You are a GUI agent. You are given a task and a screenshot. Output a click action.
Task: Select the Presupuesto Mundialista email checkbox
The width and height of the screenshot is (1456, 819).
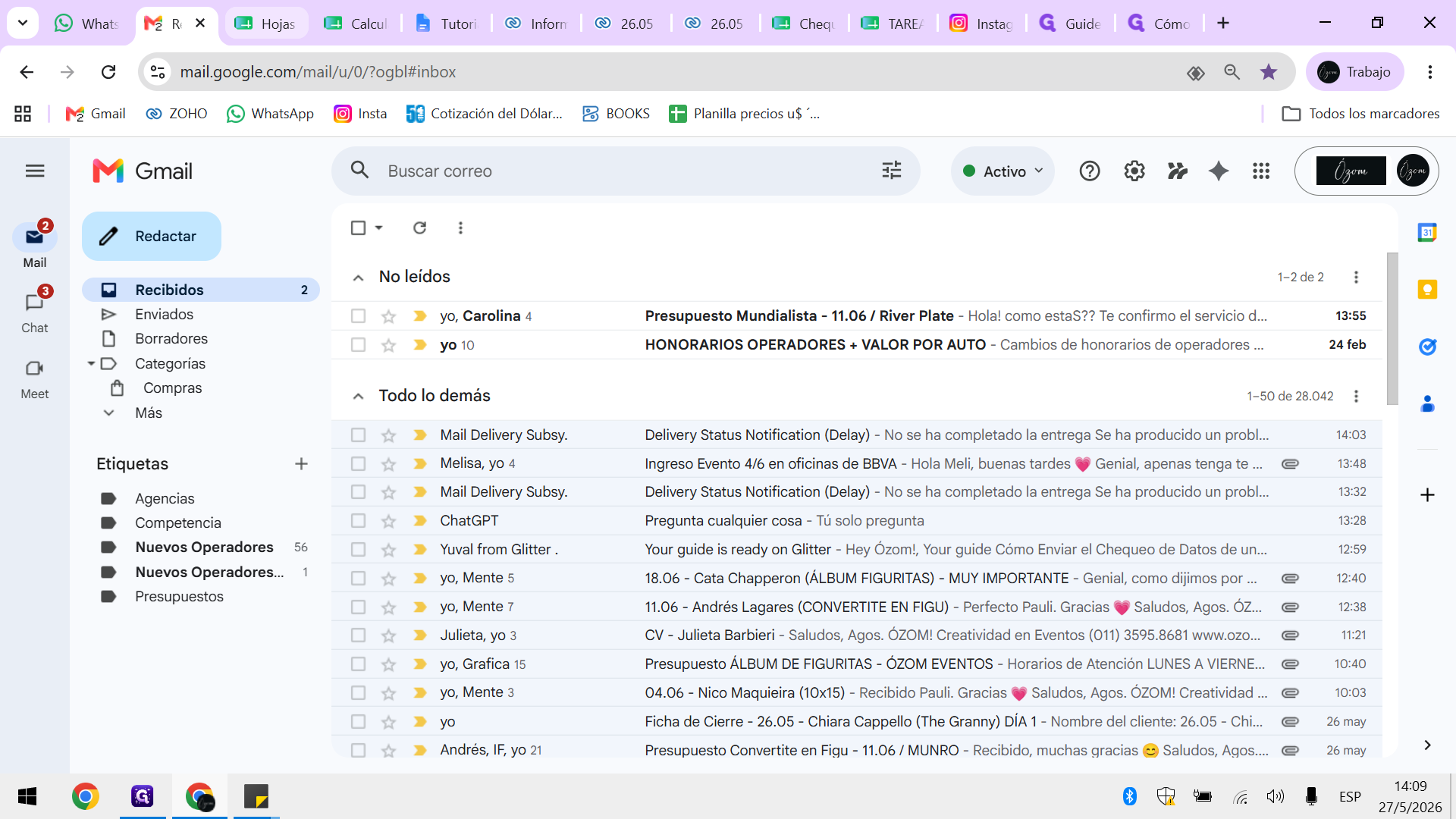pyautogui.click(x=358, y=316)
